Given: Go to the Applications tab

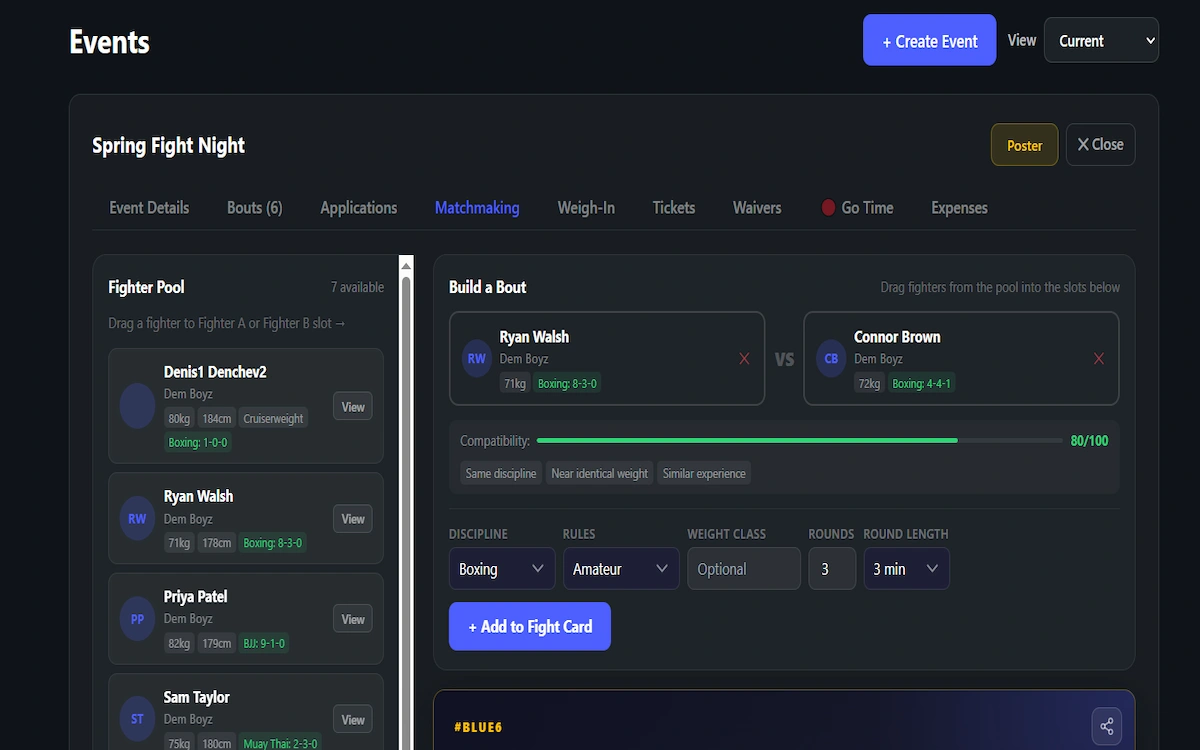Looking at the screenshot, I should pos(358,208).
